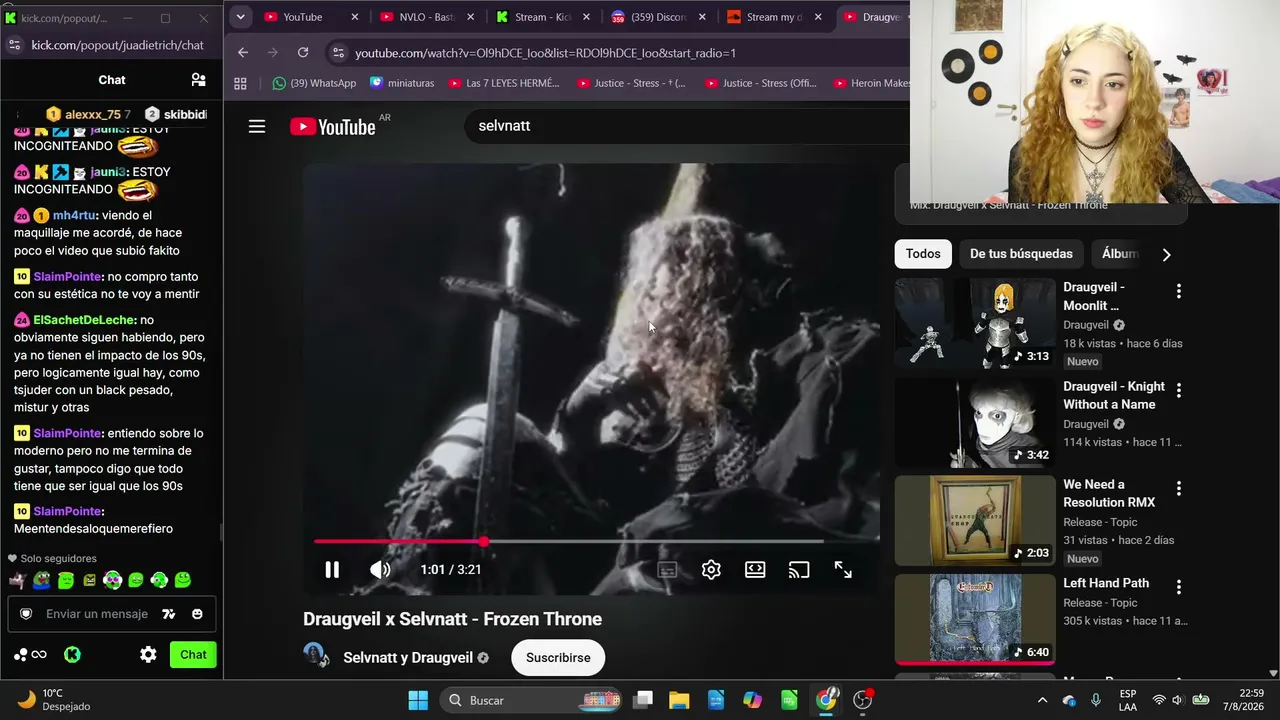1280x720 pixels.
Task: Open the Left Hand Path video
Action: pyautogui.click(x=975, y=618)
